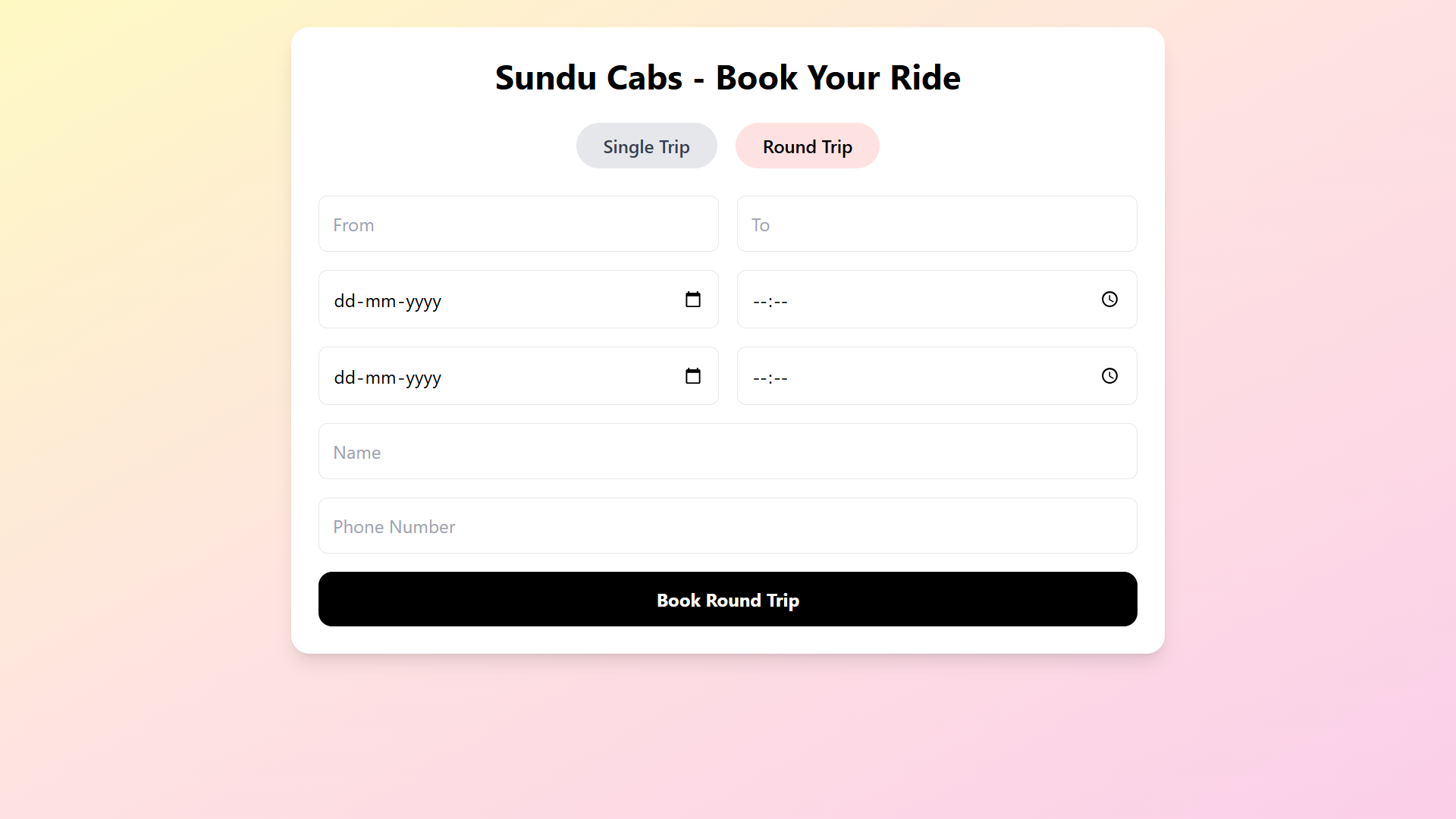Click the Name input field
The height and width of the screenshot is (819, 1456).
(x=727, y=452)
